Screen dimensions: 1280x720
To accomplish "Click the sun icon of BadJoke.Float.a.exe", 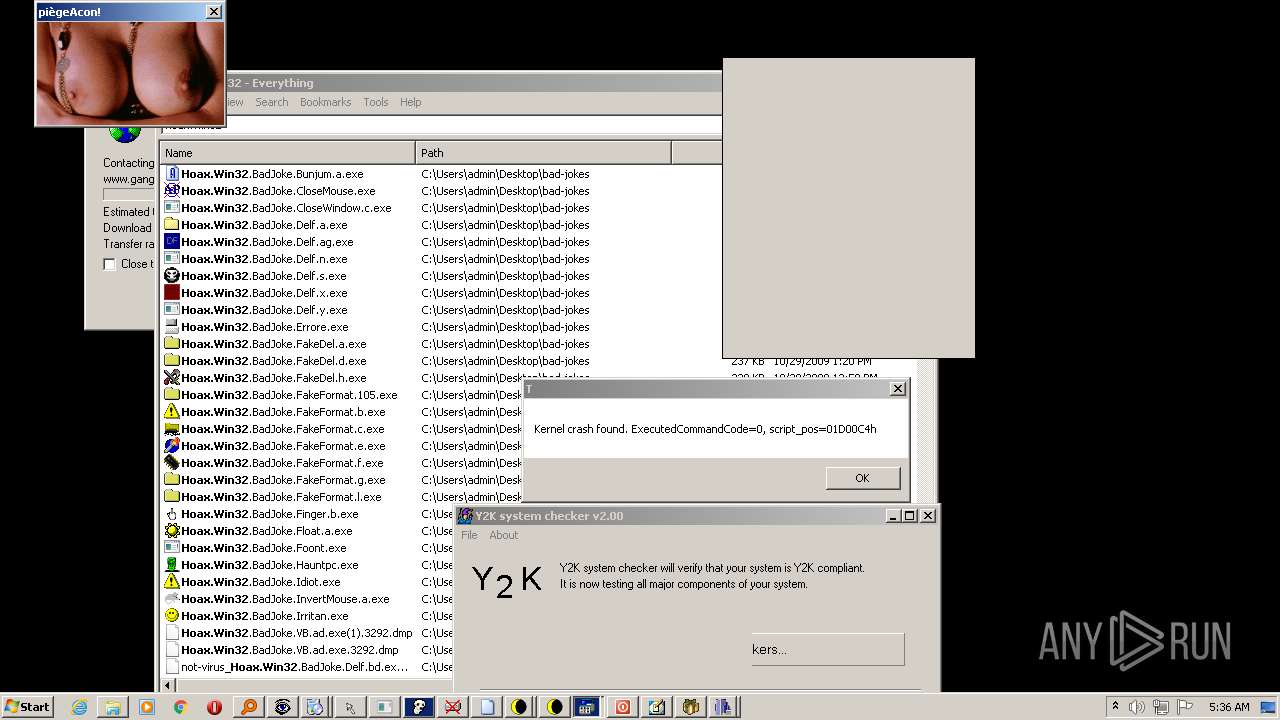I will point(172,531).
